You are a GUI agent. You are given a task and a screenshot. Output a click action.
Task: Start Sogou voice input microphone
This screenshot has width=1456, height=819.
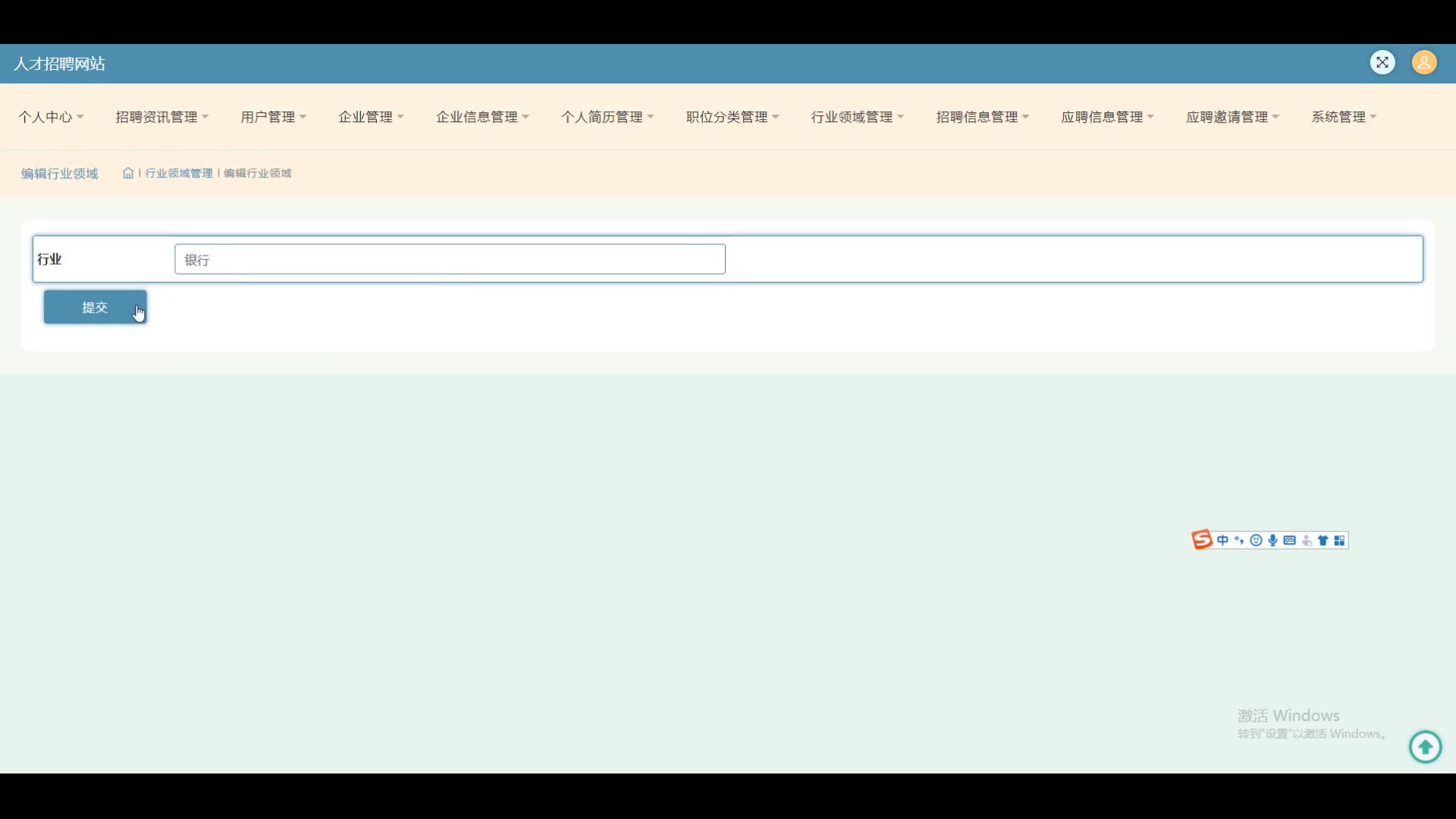[1272, 540]
